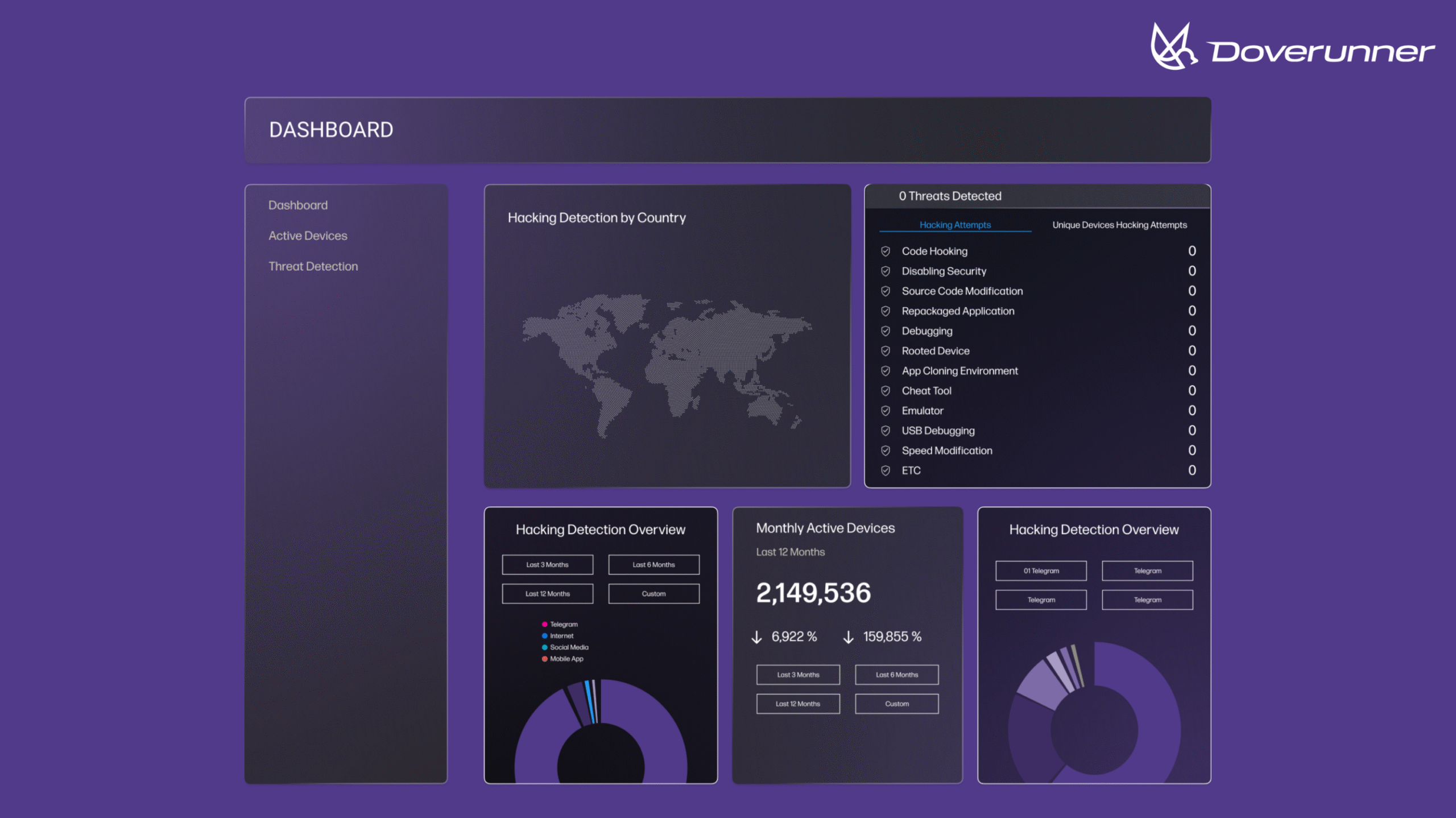The height and width of the screenshot is (818, 1456).
Task: Click the Mobile App legend label
Action: click(x=566, y=659)
